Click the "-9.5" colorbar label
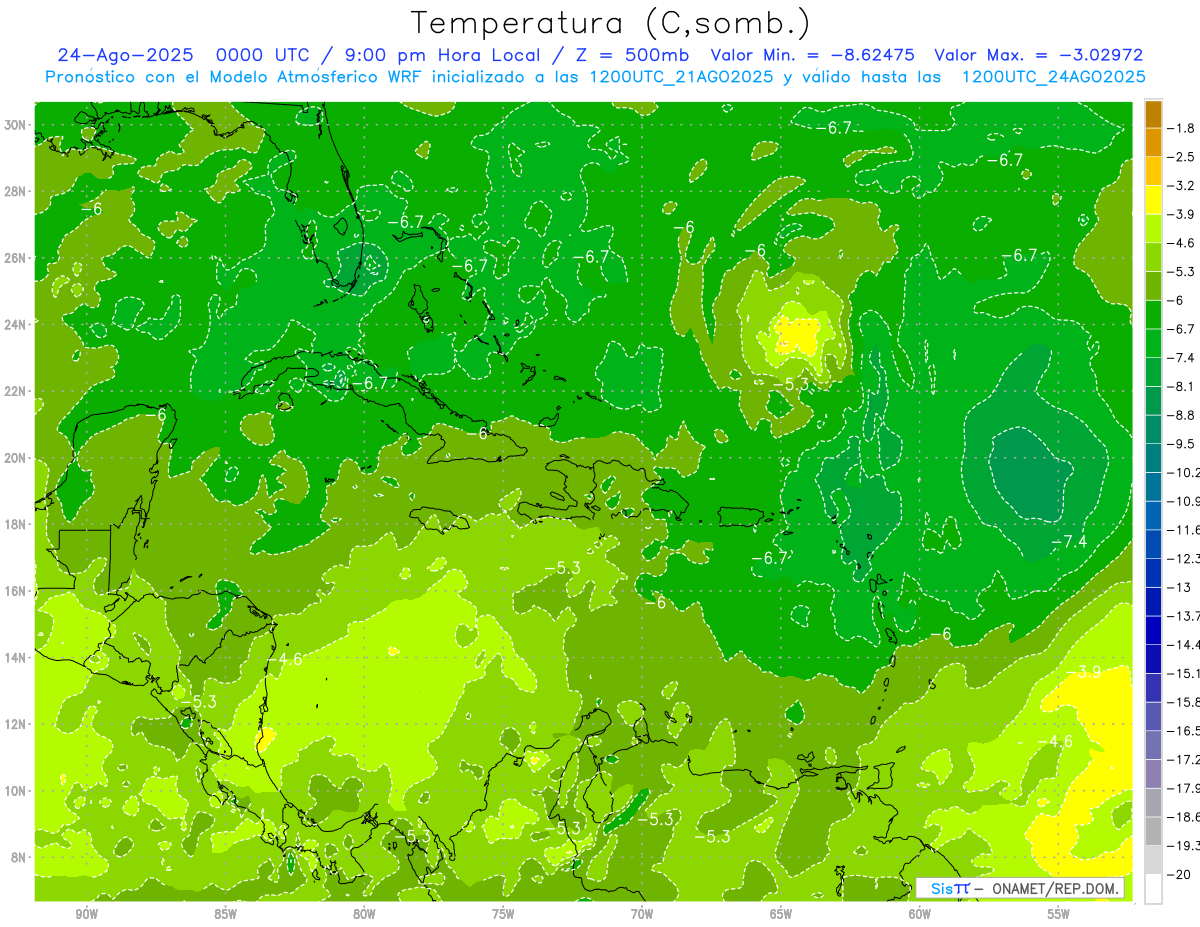 tap(1181, 444)
